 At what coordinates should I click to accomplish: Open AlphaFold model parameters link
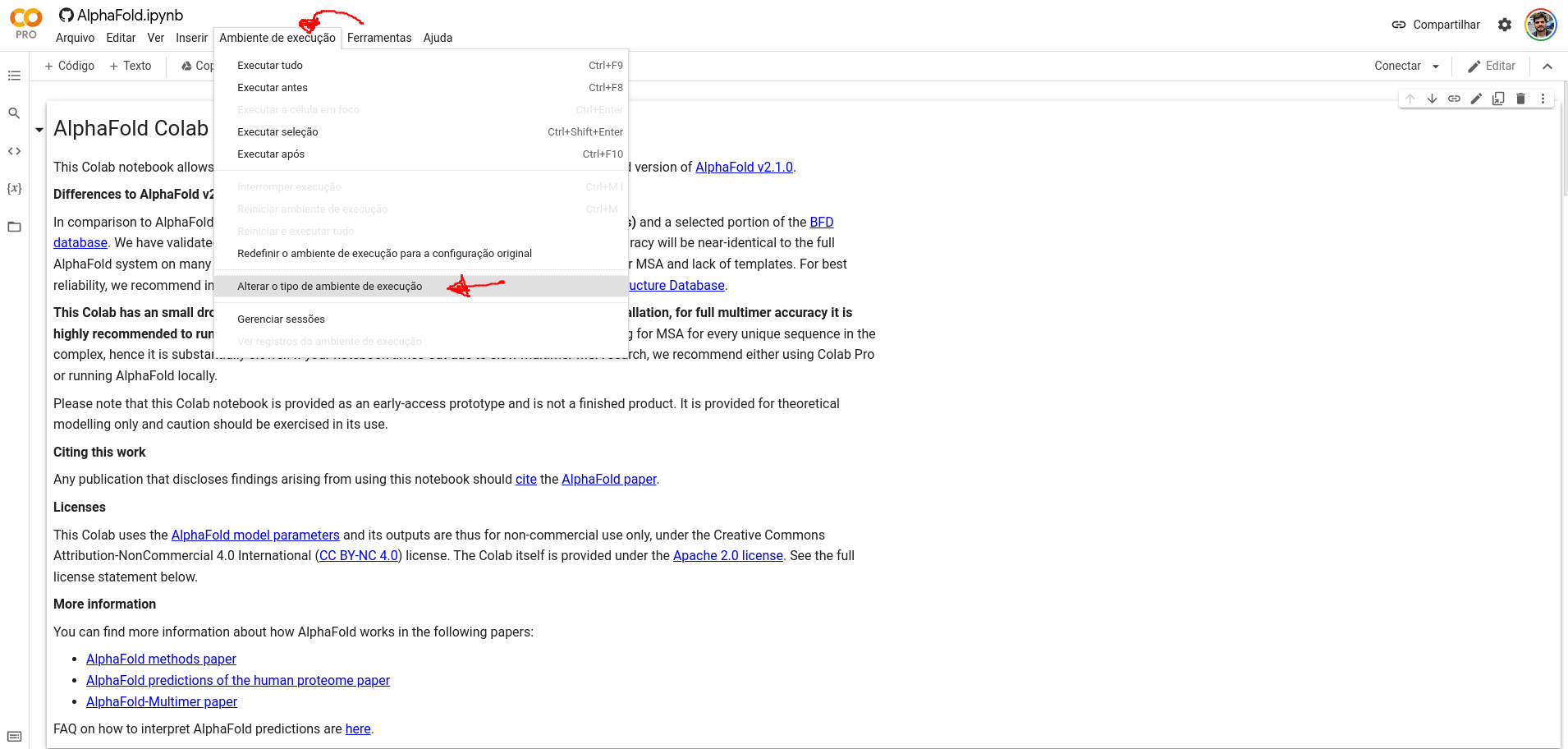point(255,535)
